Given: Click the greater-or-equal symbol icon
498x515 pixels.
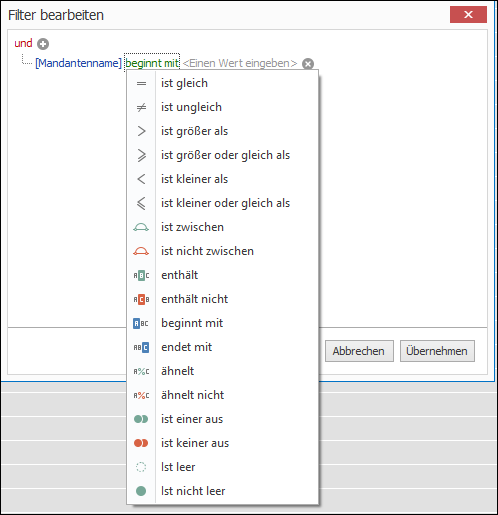Looking at the screenshot, I should (141, 155).
